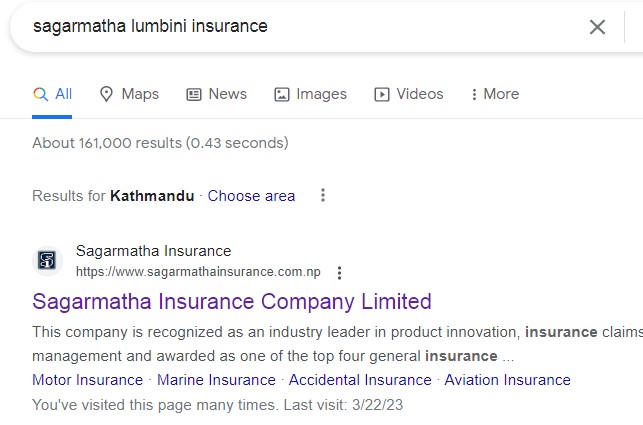Open the Marine Insurance sitelink

pyautogui.click(x=216, y=380)
